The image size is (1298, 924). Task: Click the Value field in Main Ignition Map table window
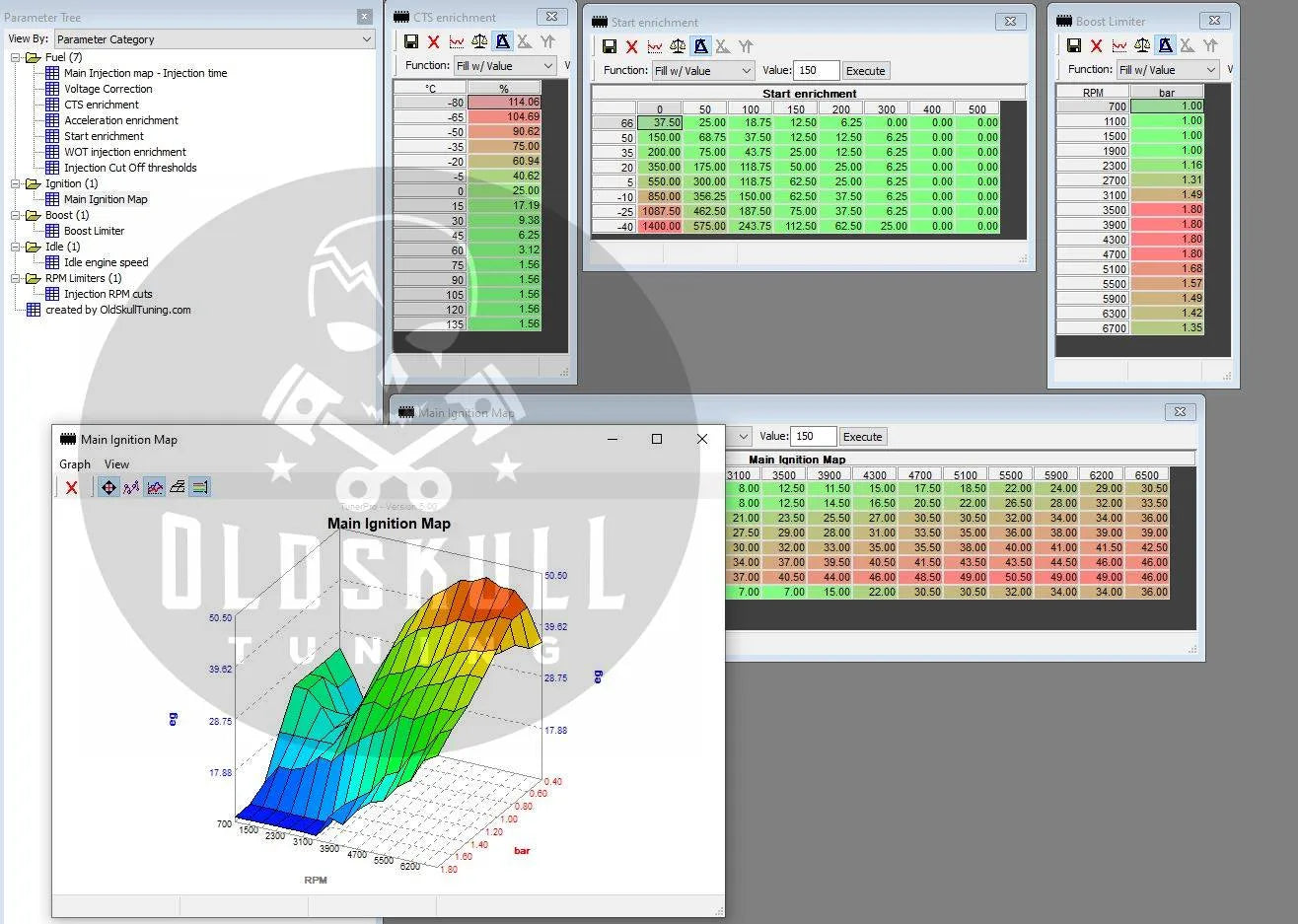tap(814, 437)
